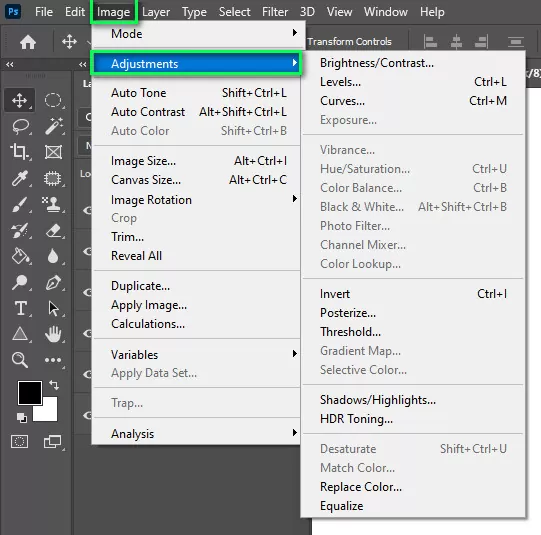Collapse the panel next to toolbox
The width and height of the screenshot is (541, 535).
(x=82, y=65)
